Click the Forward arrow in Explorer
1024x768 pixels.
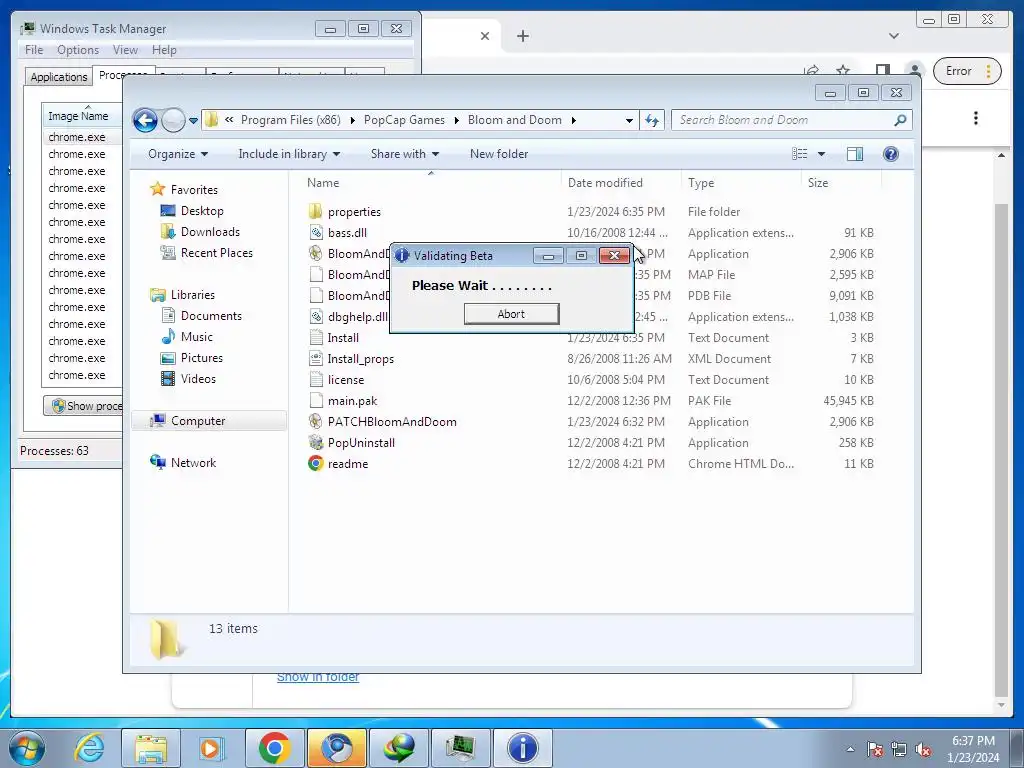coord(173,120)
